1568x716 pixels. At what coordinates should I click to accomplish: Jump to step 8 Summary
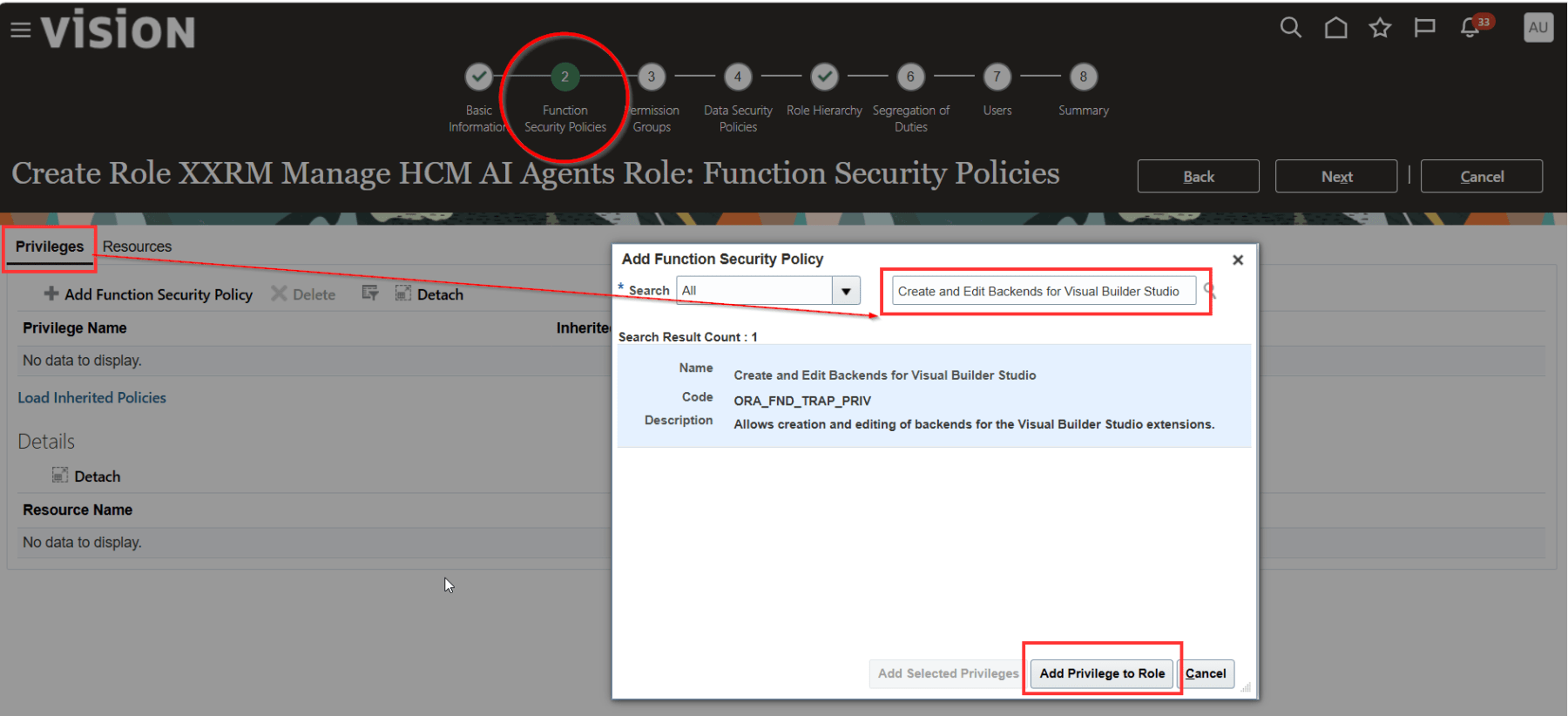1083,78
